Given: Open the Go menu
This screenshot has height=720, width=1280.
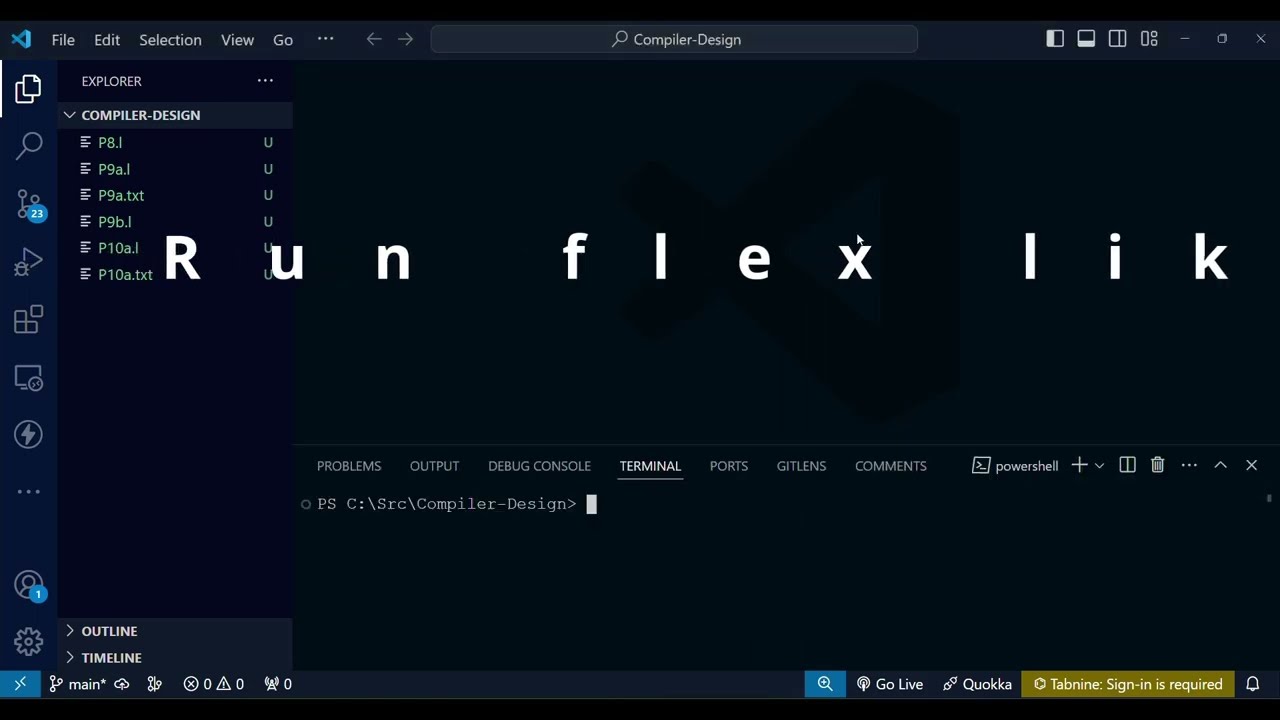Looking at the screenshot, I should (x=283, y=39).
